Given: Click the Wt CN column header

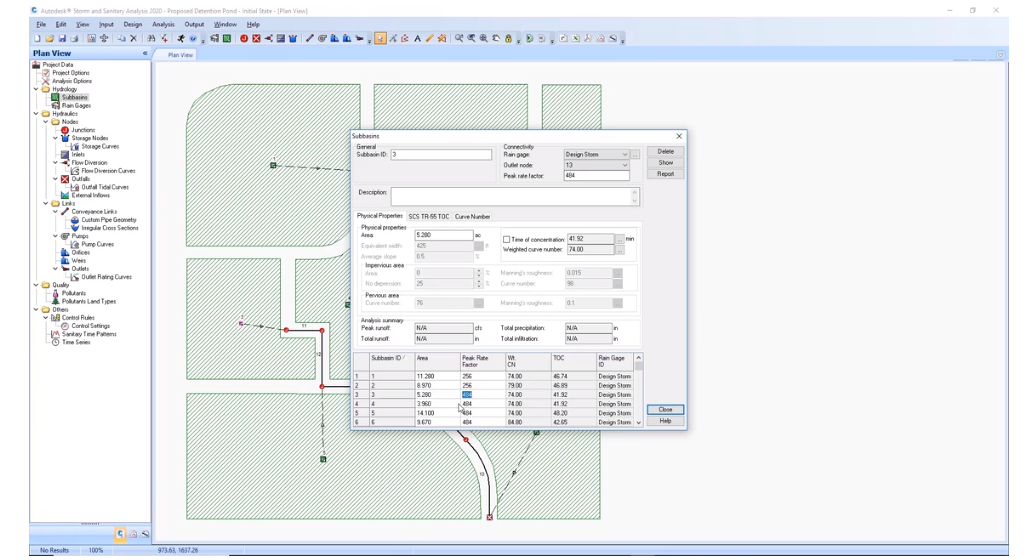Looking at the screenshot, I should click(x=528, y=361).
